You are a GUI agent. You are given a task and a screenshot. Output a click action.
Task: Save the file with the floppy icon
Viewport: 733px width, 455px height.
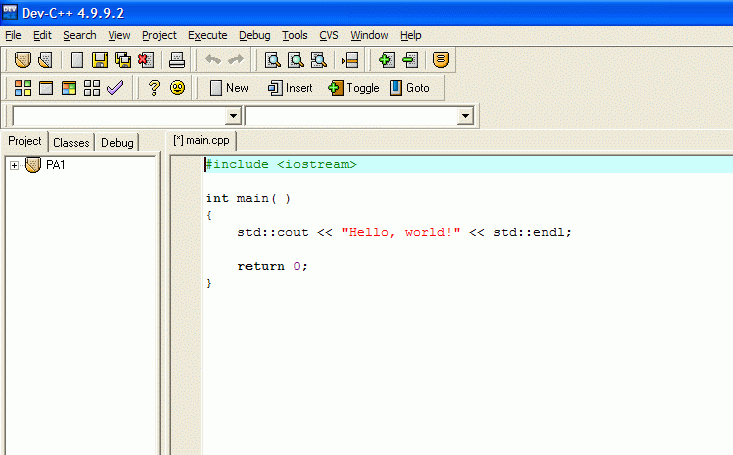point(100,60)
